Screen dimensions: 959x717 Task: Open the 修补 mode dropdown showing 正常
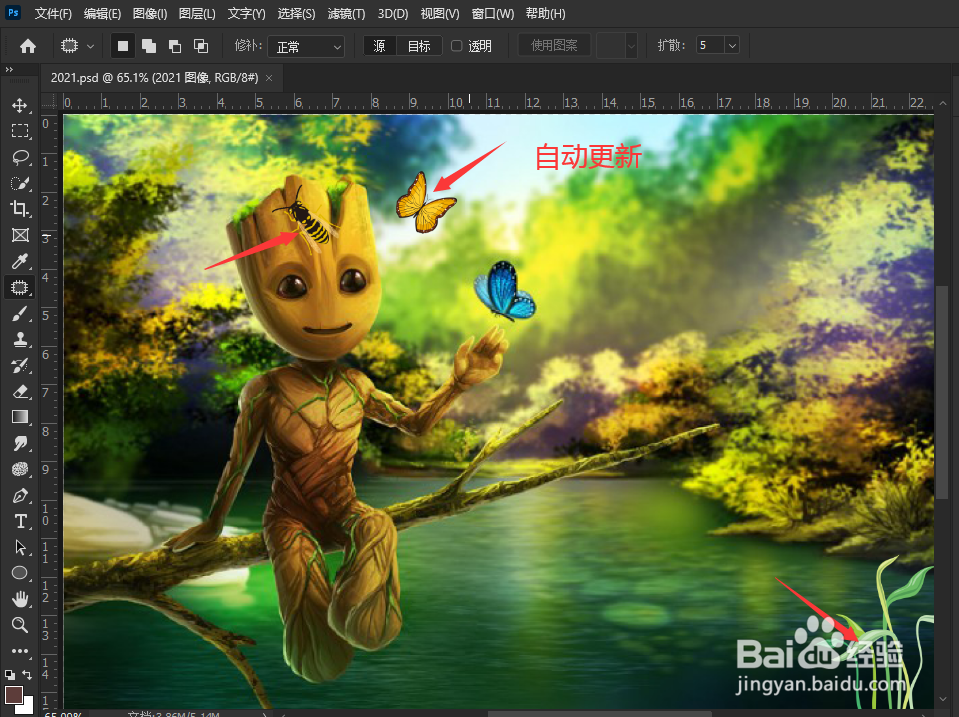click(x=306, y=46)
